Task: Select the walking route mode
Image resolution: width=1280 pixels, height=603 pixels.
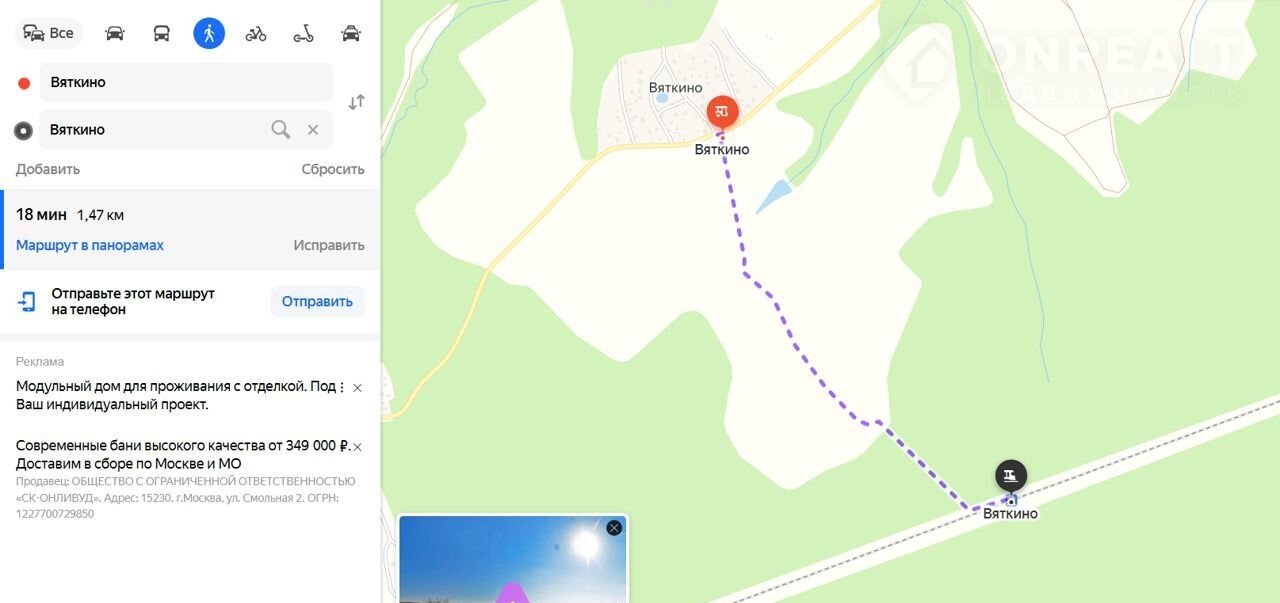Action: pyautogui.click(x=209, y=33)
